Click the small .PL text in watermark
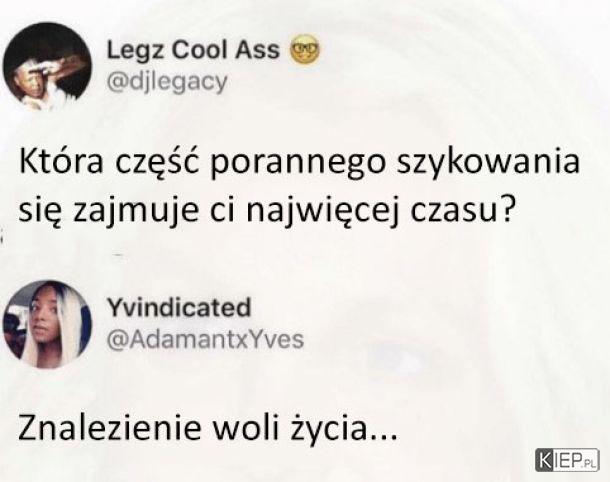This screenshot has height=482, width=610. [589, 463]
